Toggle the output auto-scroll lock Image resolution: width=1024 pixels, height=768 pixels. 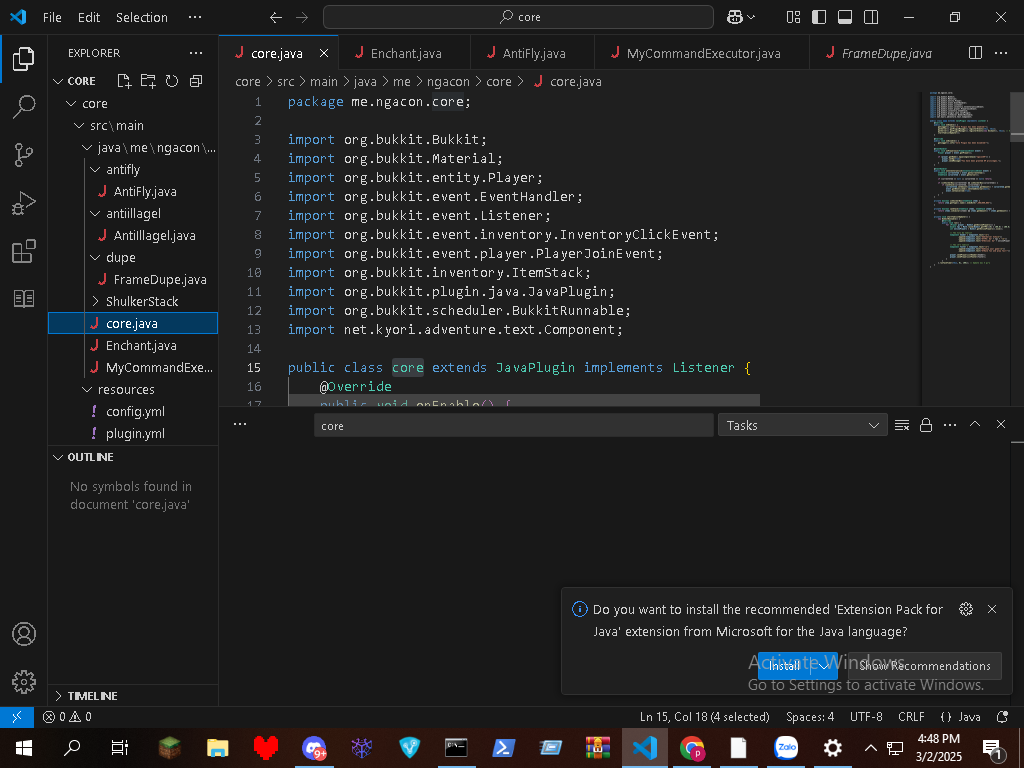tap(926, 425)
